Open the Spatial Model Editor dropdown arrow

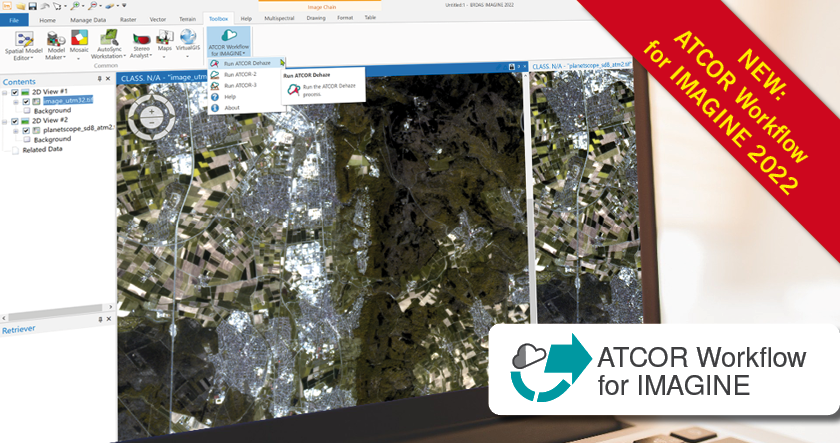[x=32, y=58]
